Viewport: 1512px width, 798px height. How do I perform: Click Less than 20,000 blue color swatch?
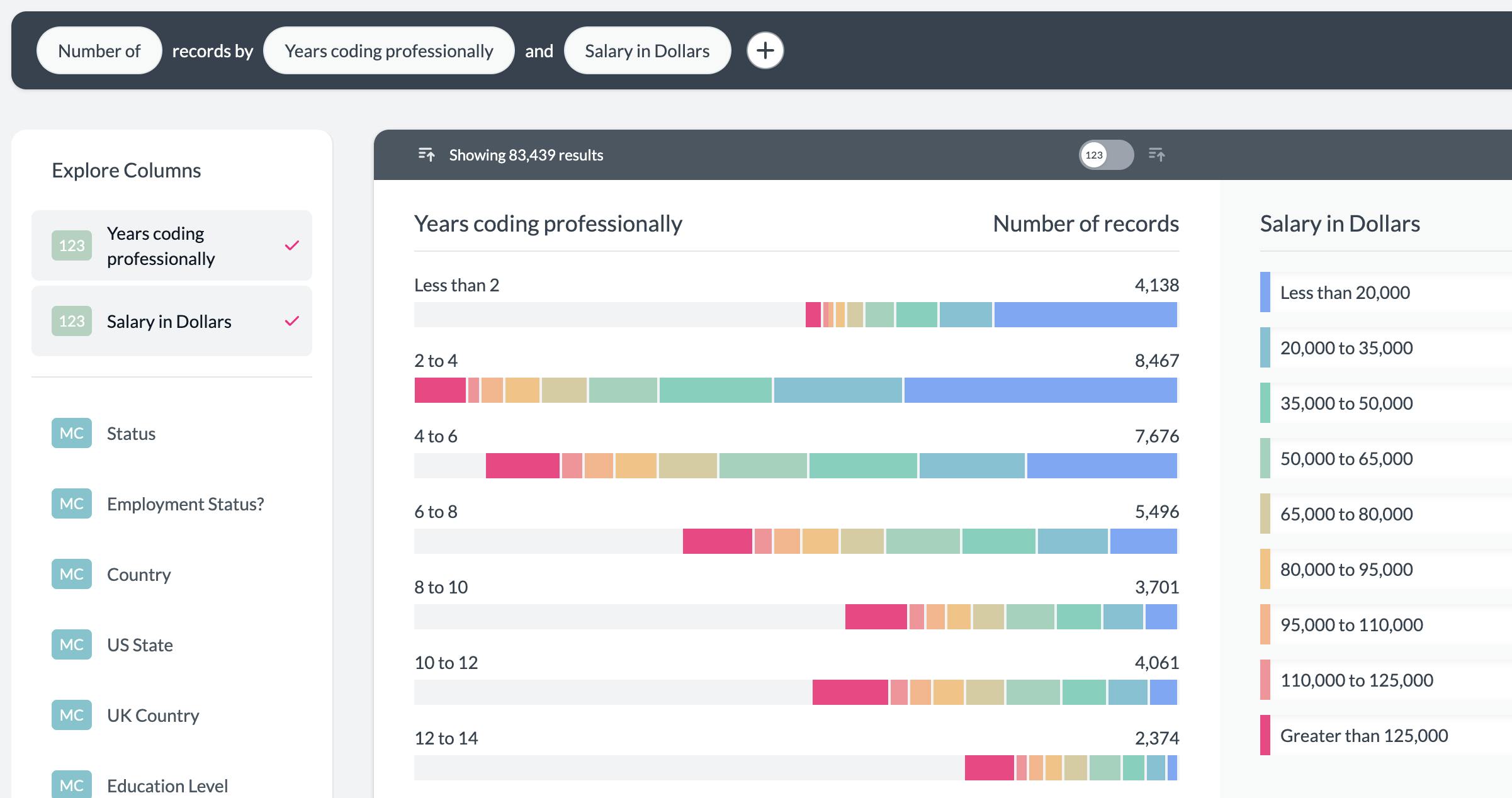[1265, 292]
